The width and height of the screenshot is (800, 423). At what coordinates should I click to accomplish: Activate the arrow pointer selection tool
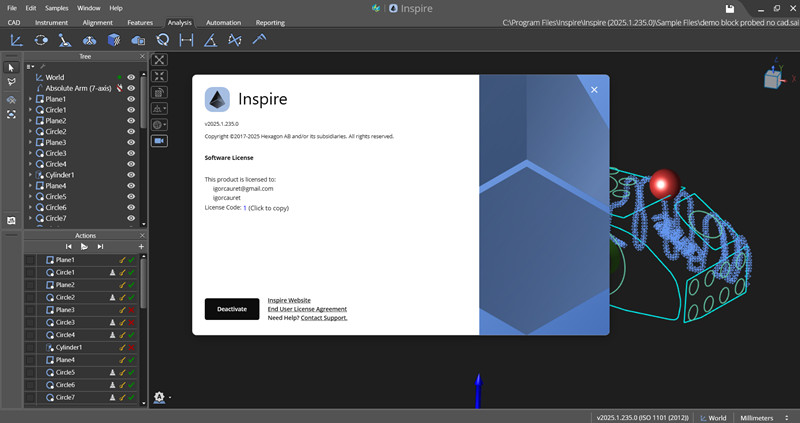(x=11, y=67)
